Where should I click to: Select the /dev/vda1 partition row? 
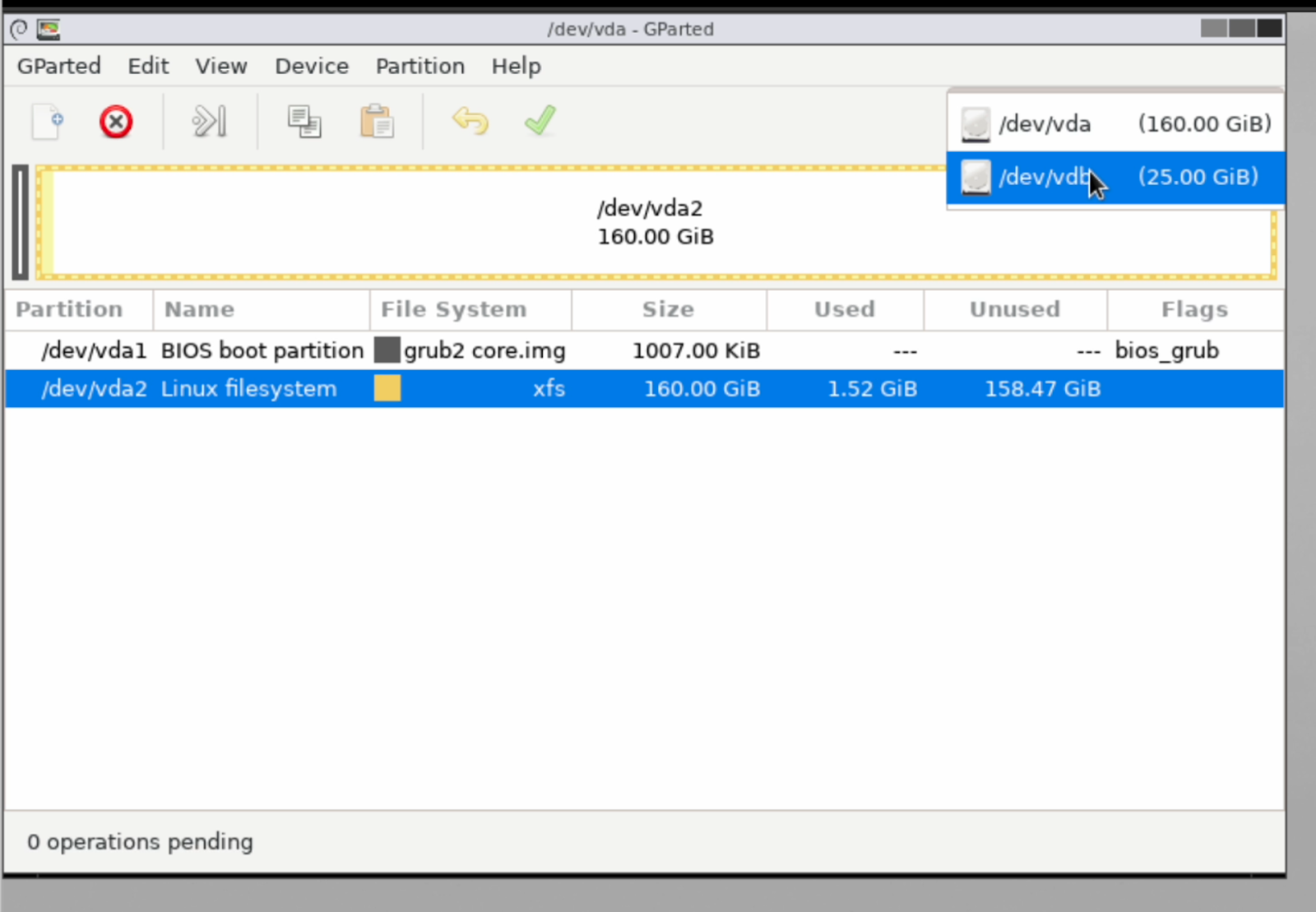(x=644, y=350)
